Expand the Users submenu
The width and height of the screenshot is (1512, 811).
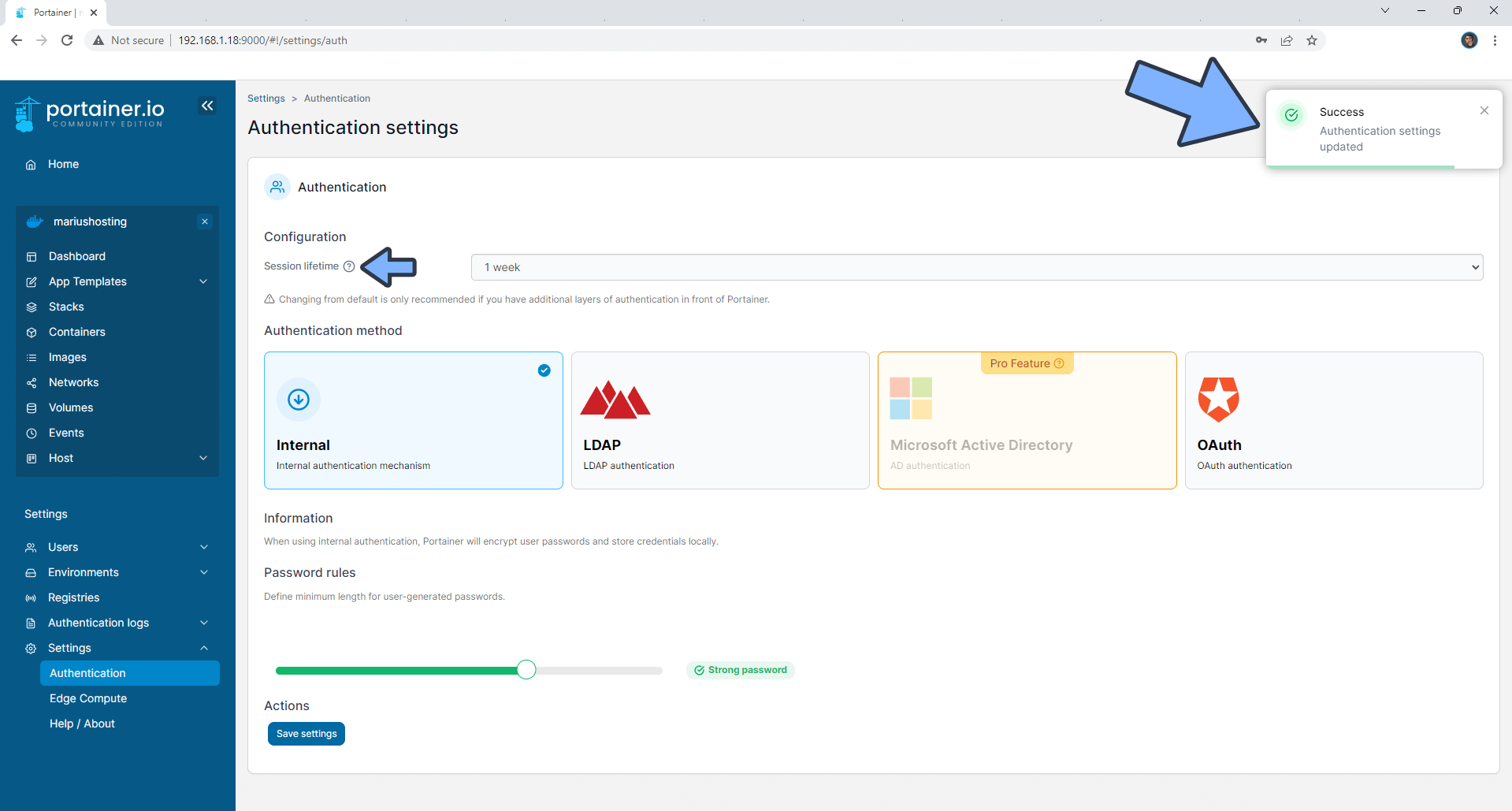tap(204, 547)
